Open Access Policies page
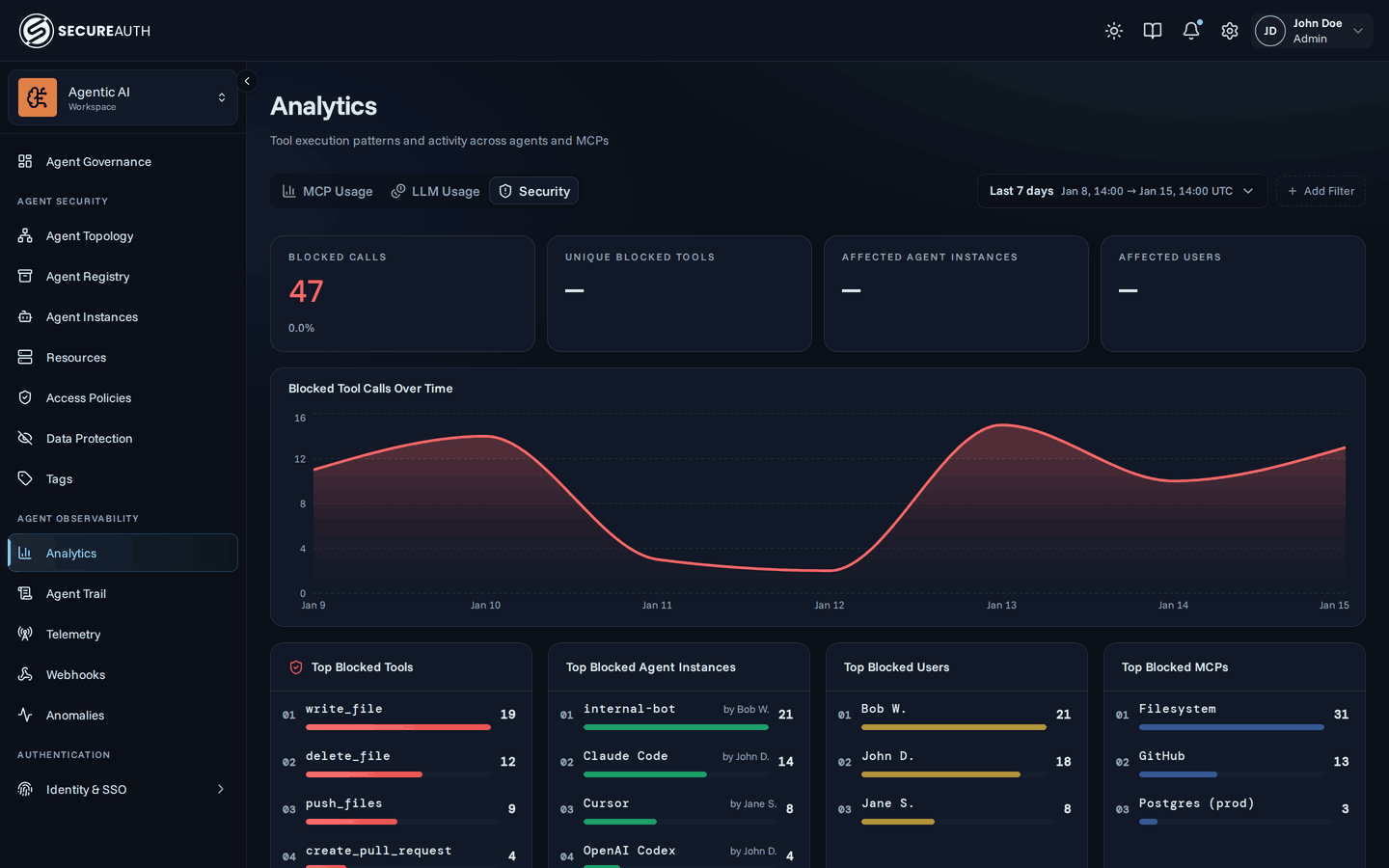1389x868 pixels. (123, 397)
